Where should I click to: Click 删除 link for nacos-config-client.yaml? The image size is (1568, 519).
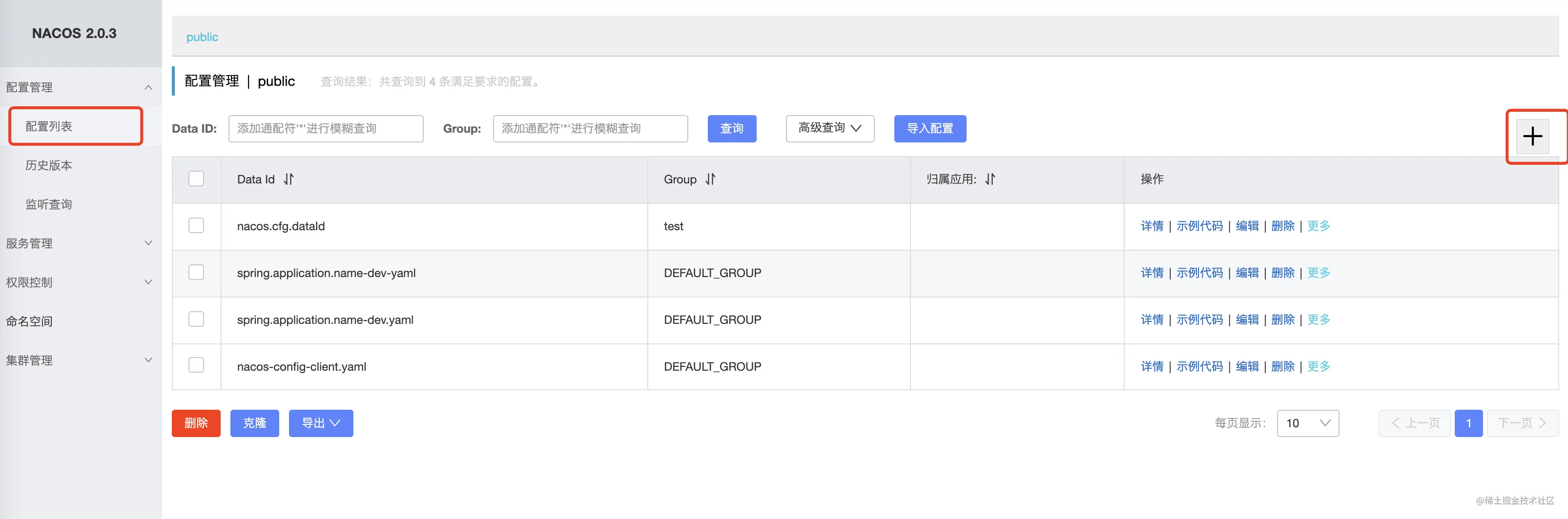pos(1282,366)
